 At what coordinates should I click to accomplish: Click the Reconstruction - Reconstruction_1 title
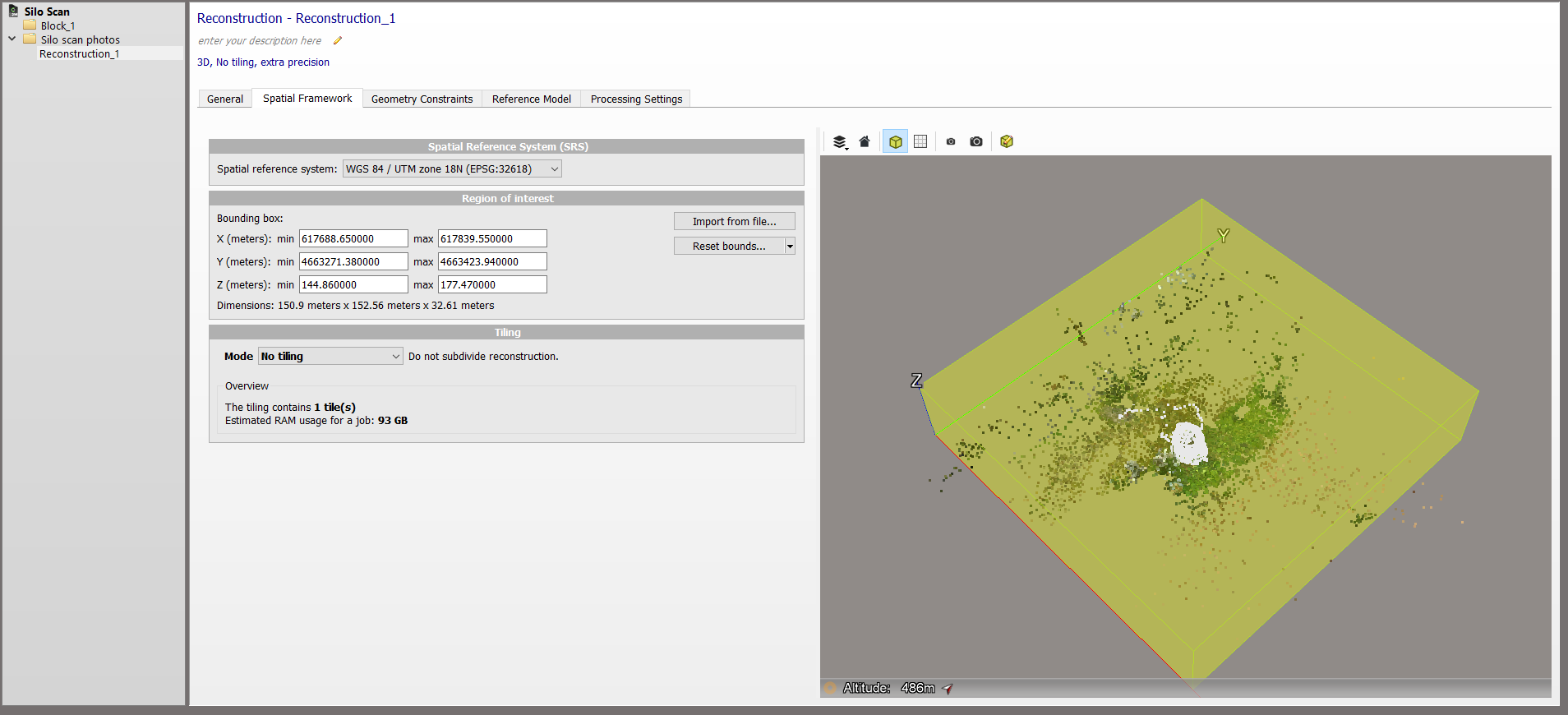pyautogui.click(x=296, y=18)
